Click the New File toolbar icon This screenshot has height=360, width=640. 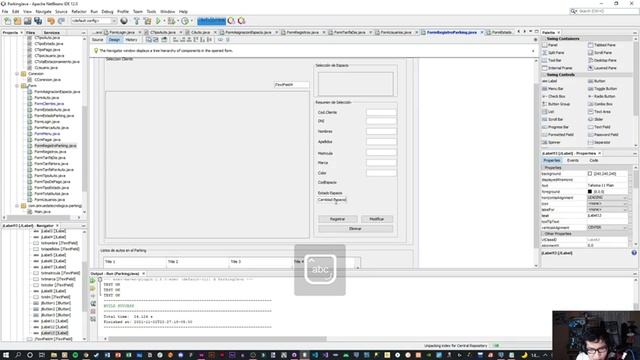[7, 21]
